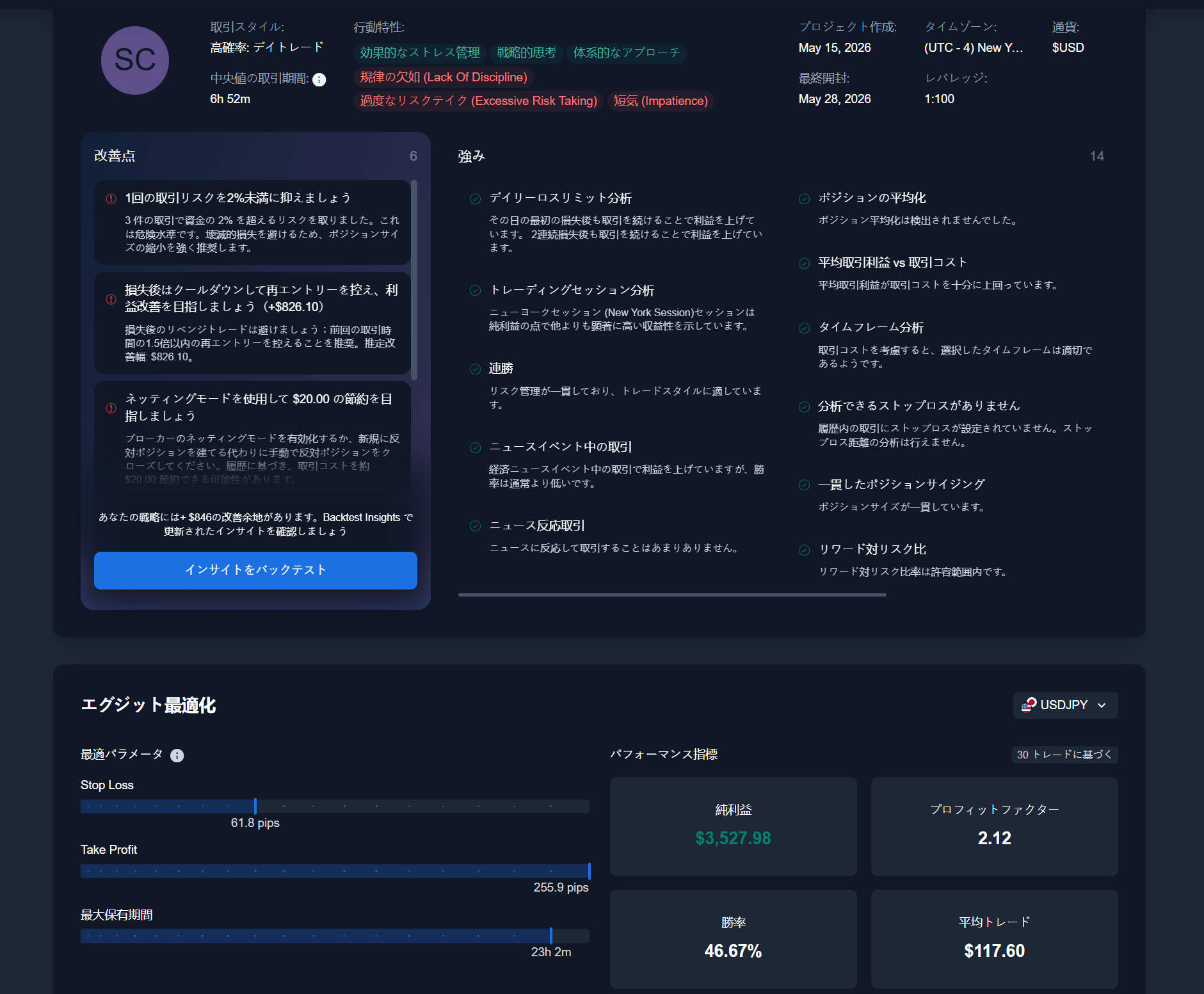Click warning icon for ネッティングモード item
This screenshot has width=1204, height=994.
pos(111,408)
